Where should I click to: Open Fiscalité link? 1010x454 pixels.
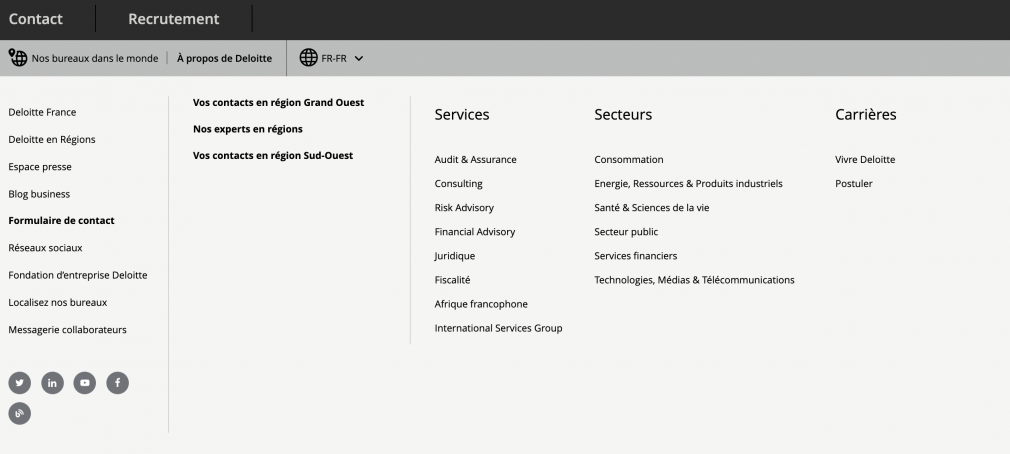pos(453,280)
